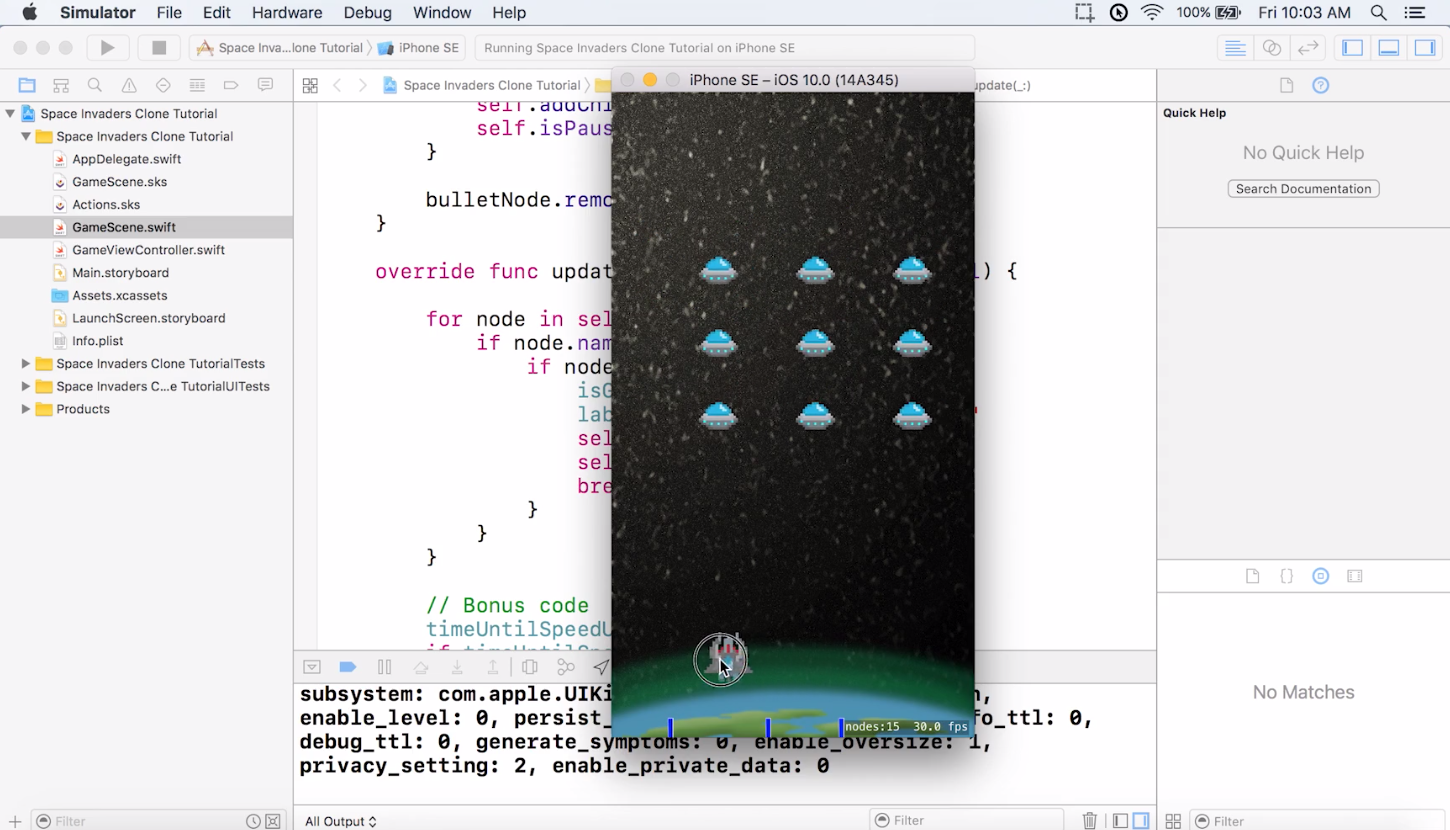Open the related items grid icon in jump bar
This screenshot has width=1450, height=830.
point(310,85)
